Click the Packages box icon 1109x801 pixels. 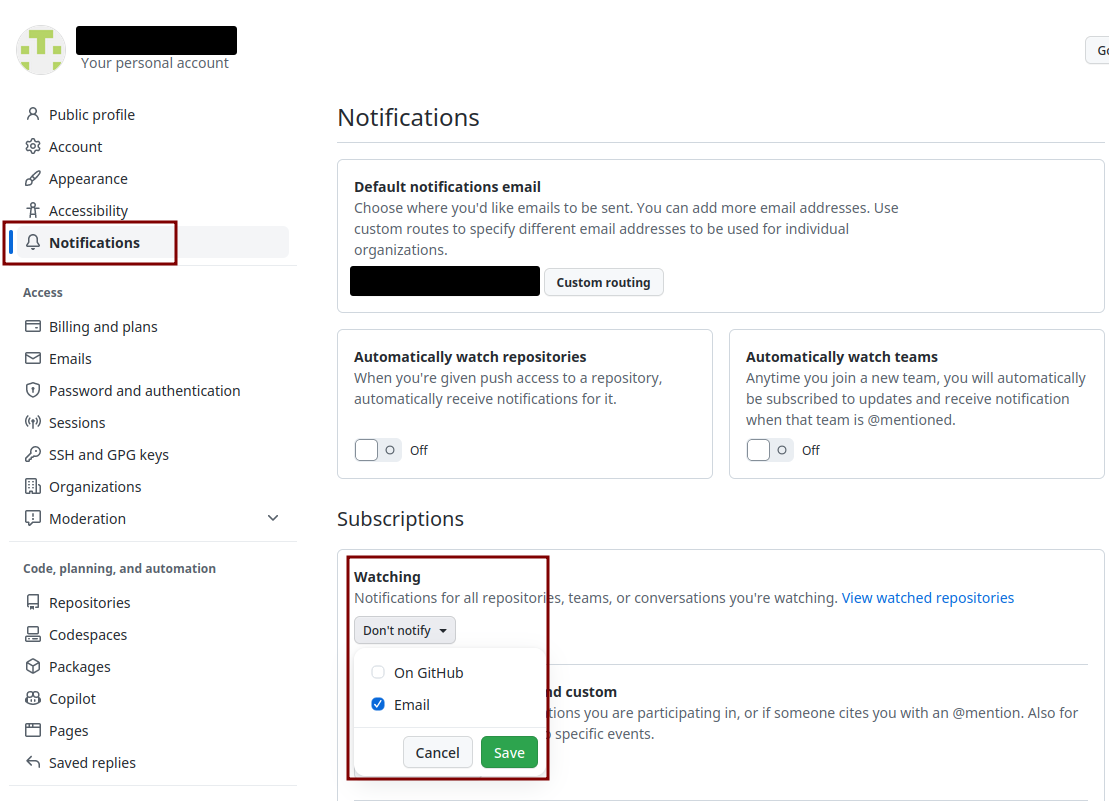click(33, 666)
